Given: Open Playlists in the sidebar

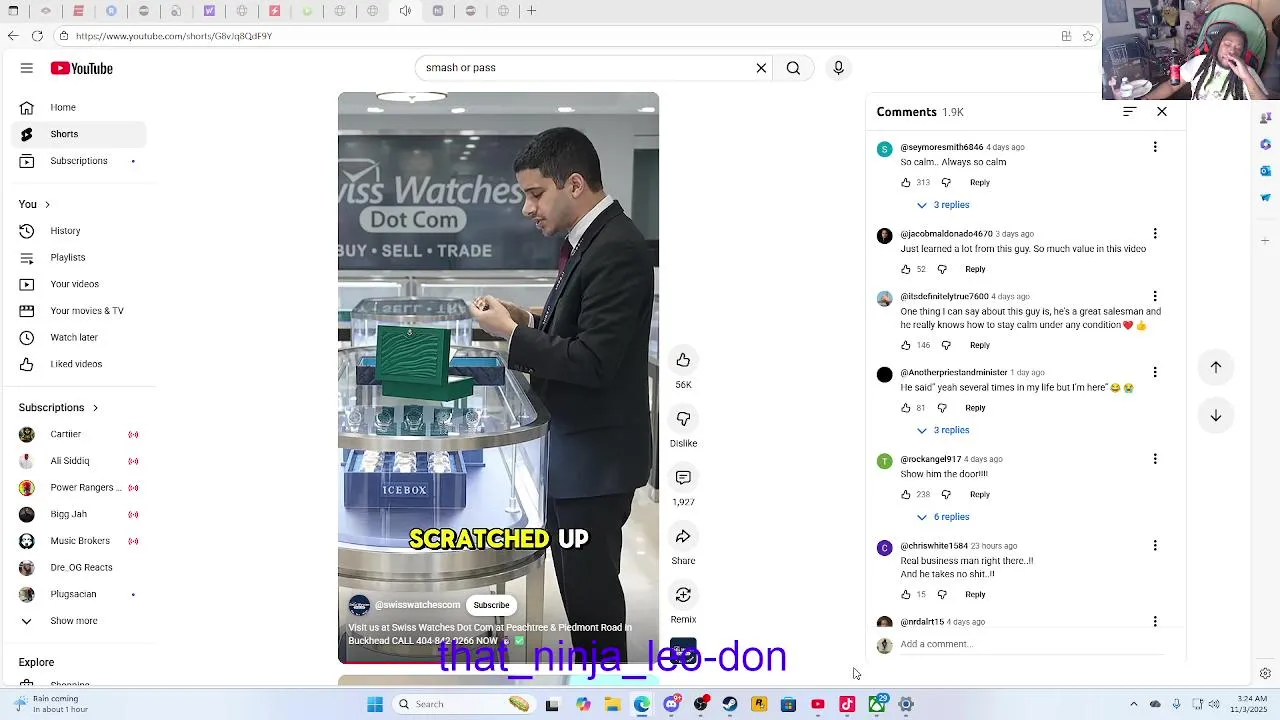Looking at the screenshot, I should tap(79, 258).
